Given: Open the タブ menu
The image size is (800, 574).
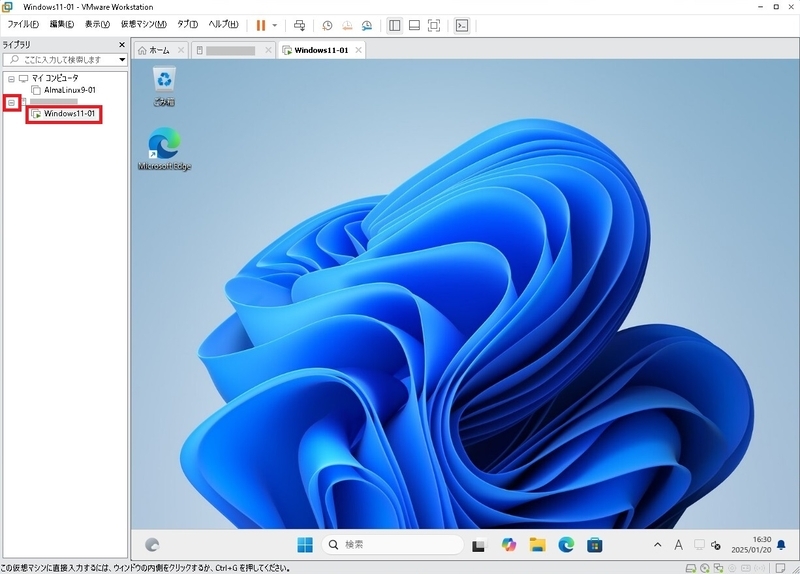Looking at the screenshot, I should tap(187, 24).
